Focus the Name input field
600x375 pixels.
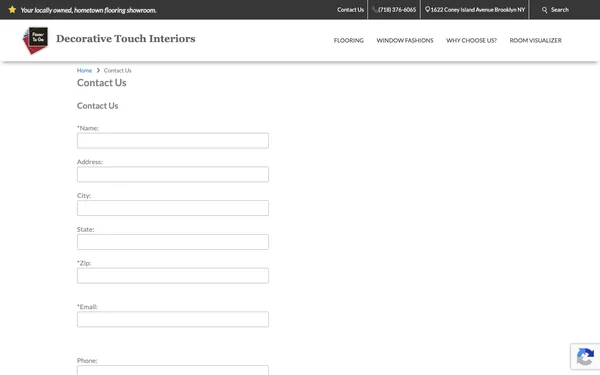(x=173, y=141)
